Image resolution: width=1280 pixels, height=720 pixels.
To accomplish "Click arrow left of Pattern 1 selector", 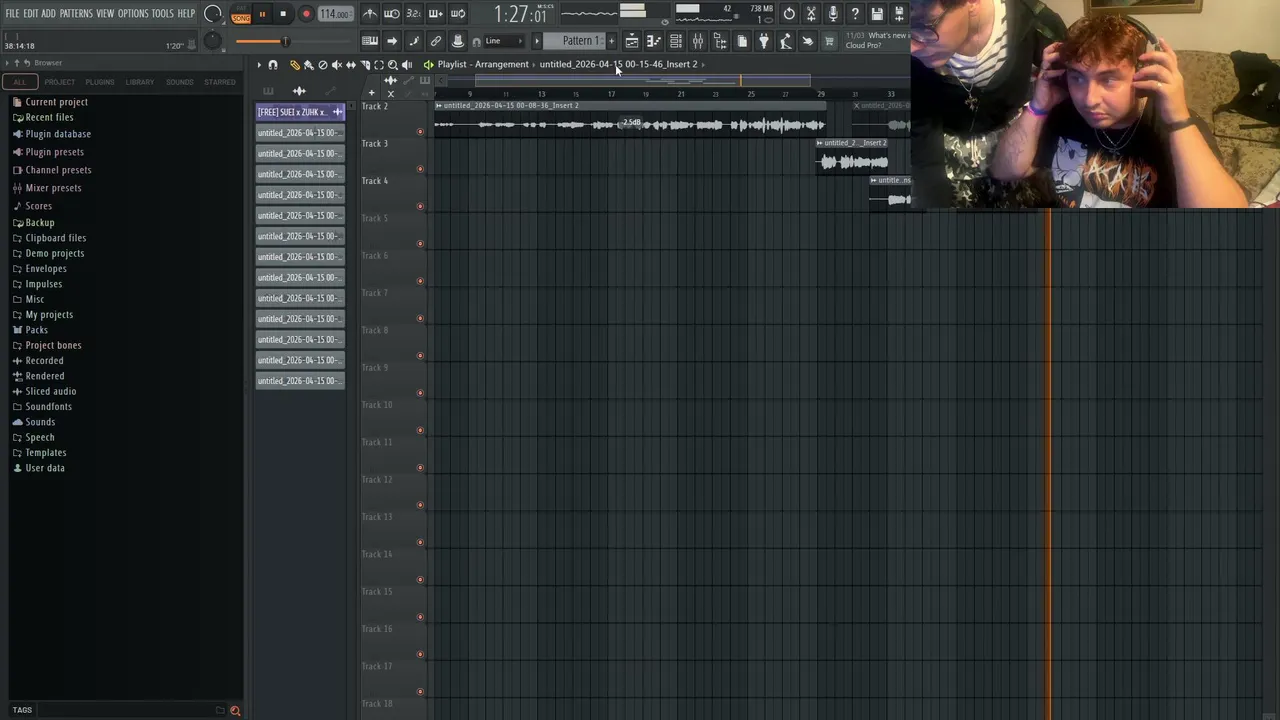I will (x=537, y=41).
